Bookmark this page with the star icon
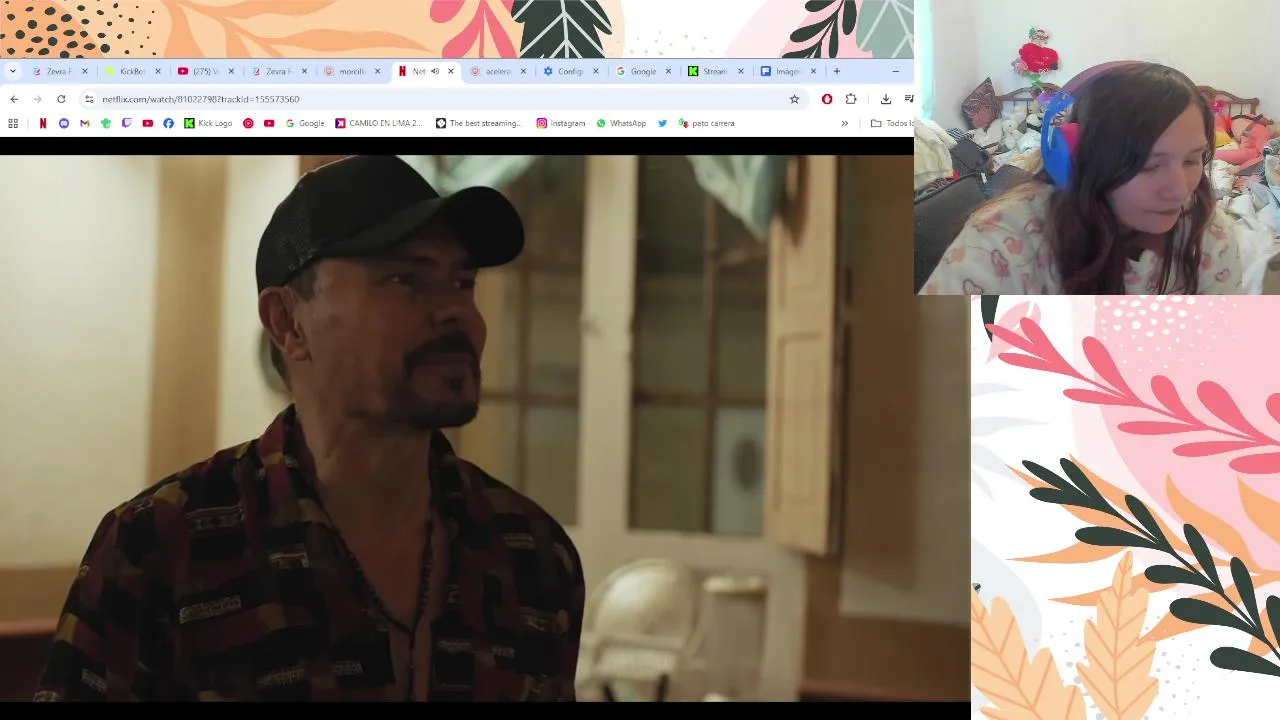This screenshot has height=720, width=1280. pos(794,99)
